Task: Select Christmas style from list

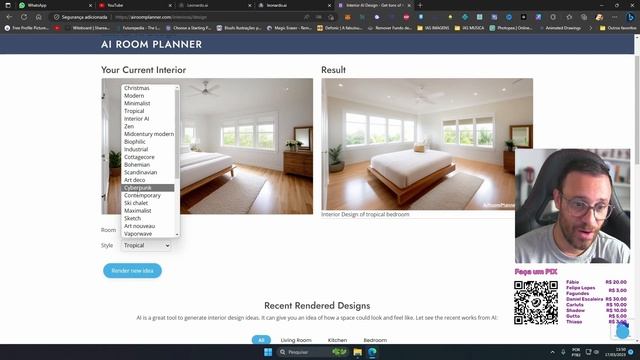Action: click(x=148, y=88)
